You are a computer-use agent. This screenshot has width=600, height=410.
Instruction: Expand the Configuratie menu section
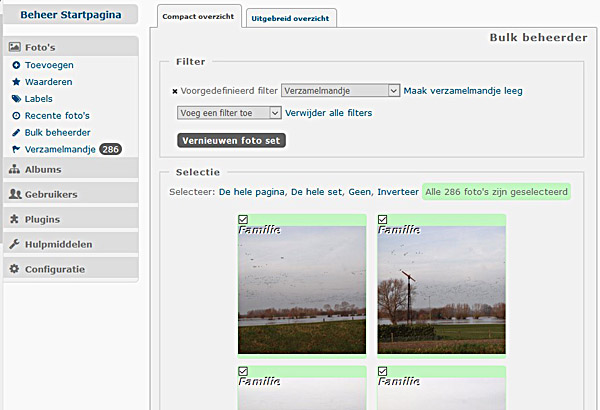[71, 269]
